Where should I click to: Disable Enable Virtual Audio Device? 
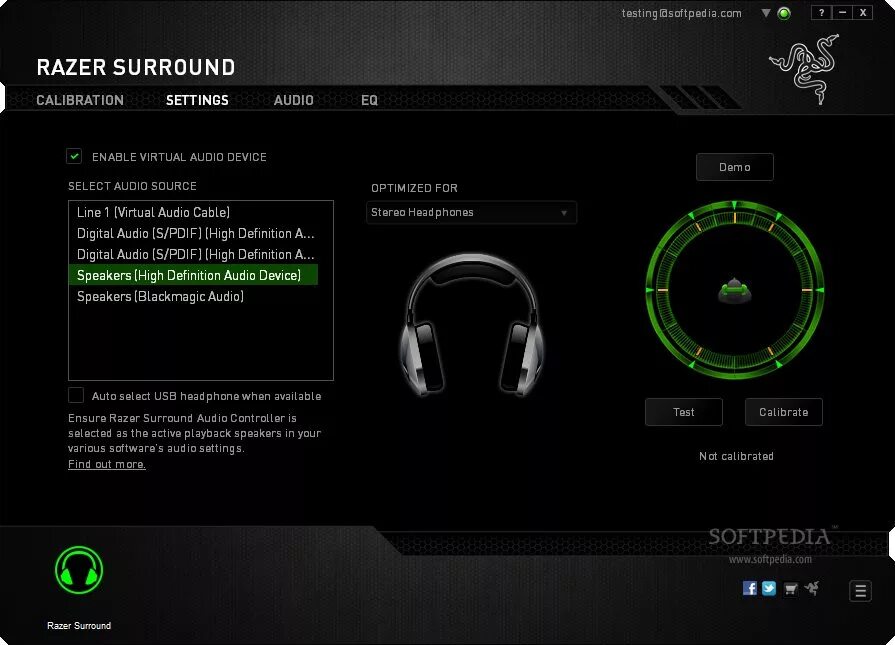[75, 156]
